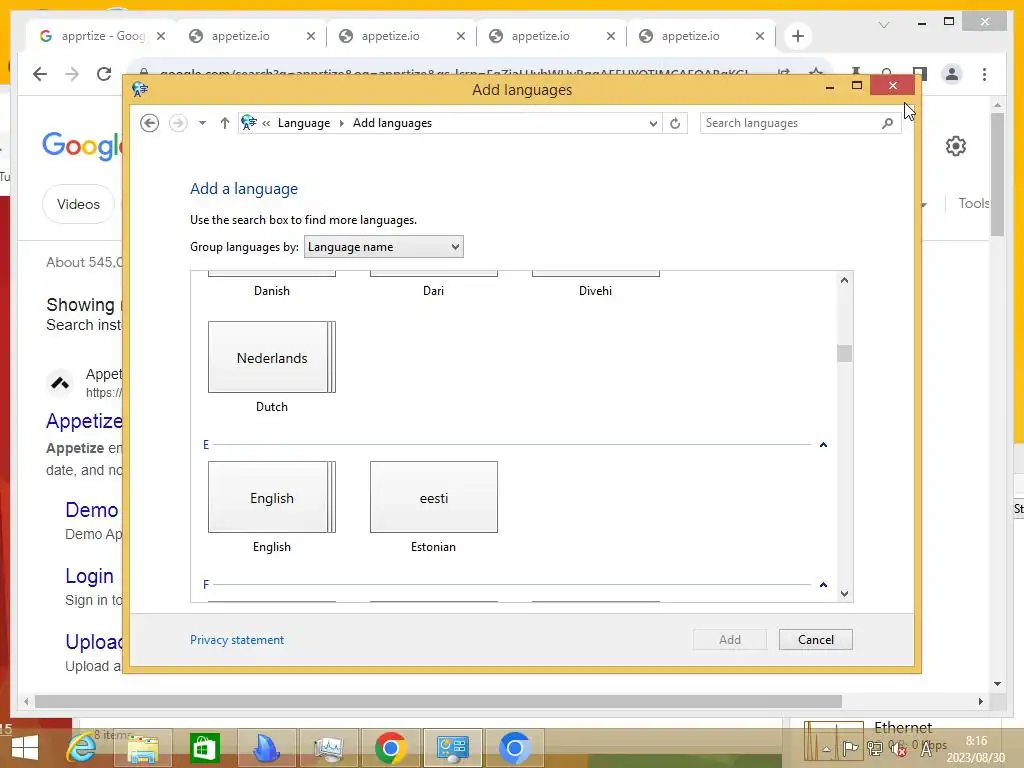Click the network icon in the system tray
The image size is (1024, 768).
[x=874, y=748]
